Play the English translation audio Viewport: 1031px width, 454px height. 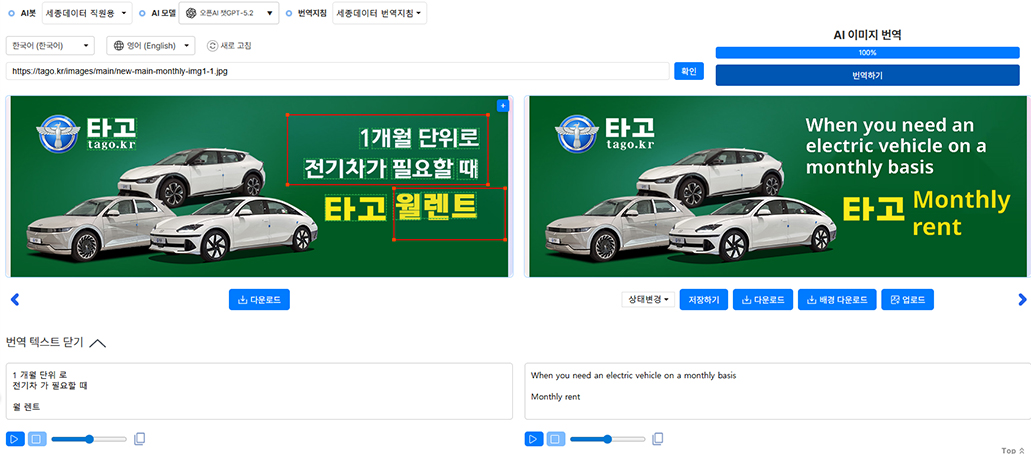(534, 439)
